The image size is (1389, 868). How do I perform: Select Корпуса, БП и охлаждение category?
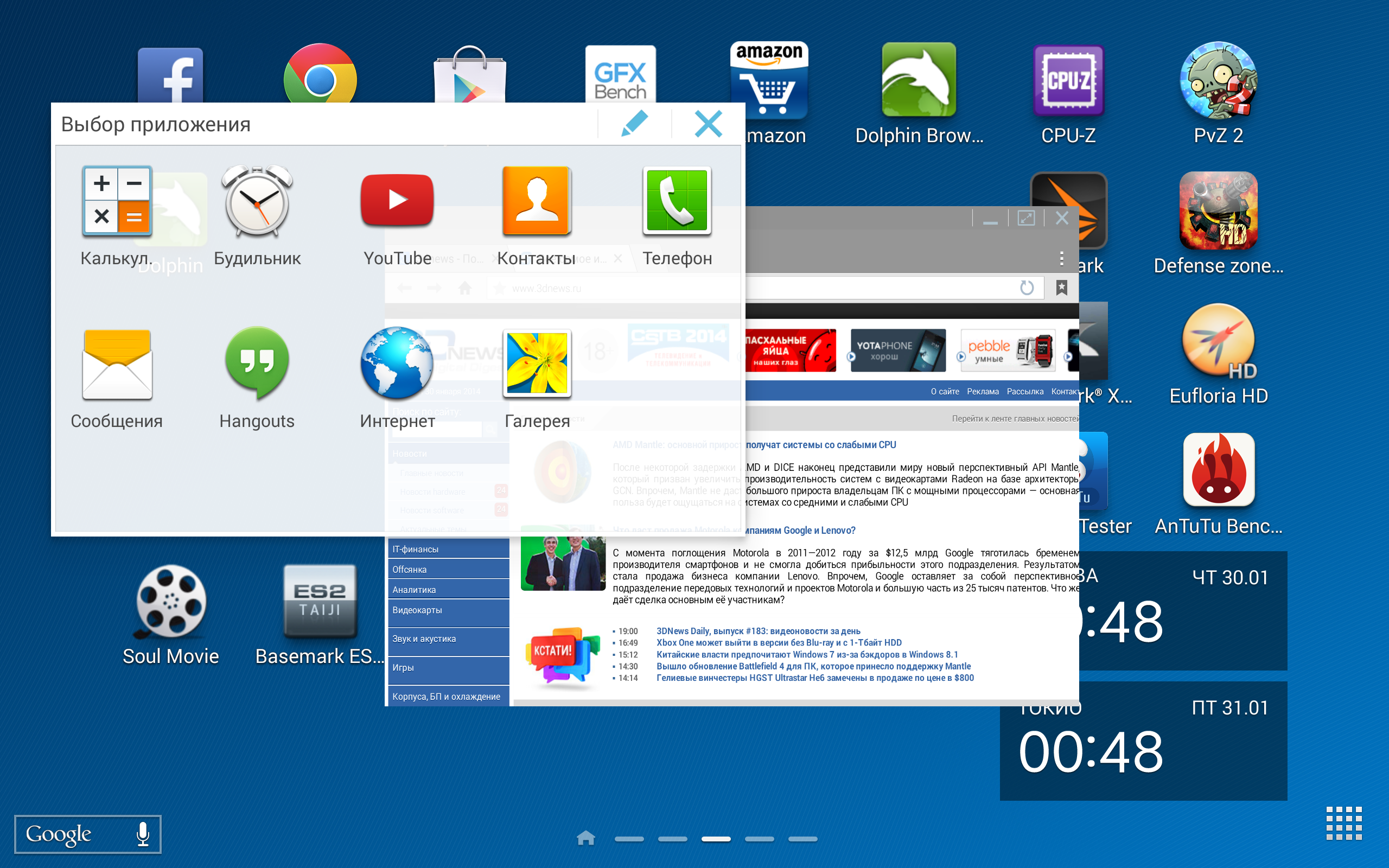[x=448, y=696]
